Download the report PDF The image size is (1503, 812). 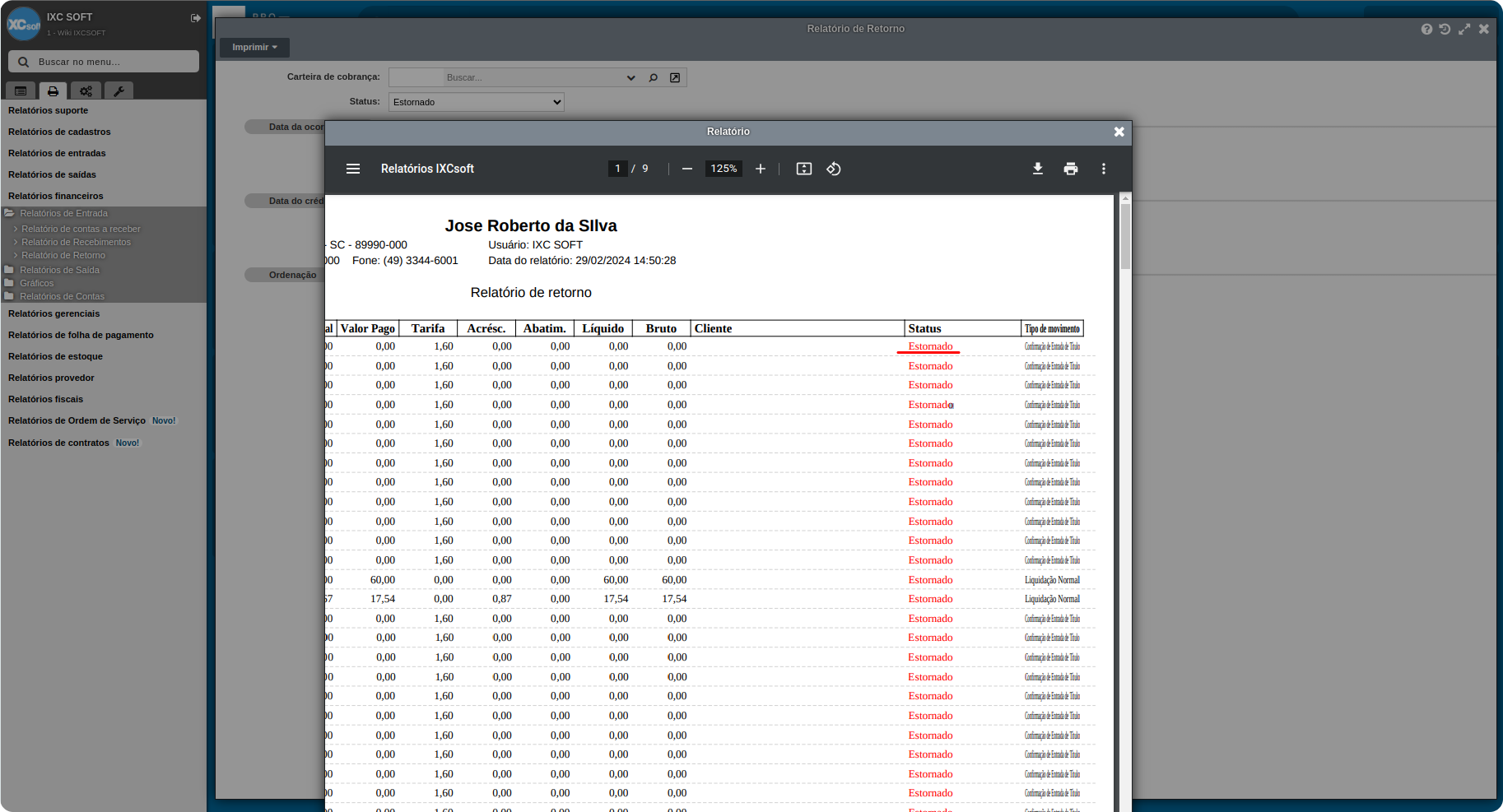[1038, 169]
